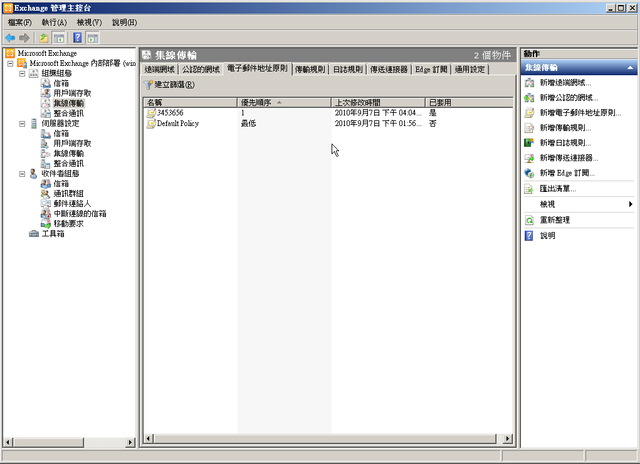Switch to the 遠端網域 tab

click(x=160, y=69)
